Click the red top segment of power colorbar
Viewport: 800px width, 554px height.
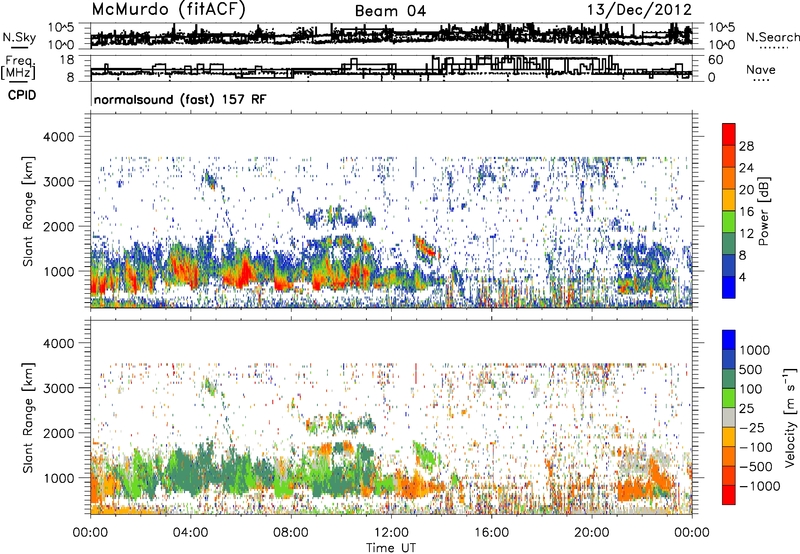[x=729, y=134]
